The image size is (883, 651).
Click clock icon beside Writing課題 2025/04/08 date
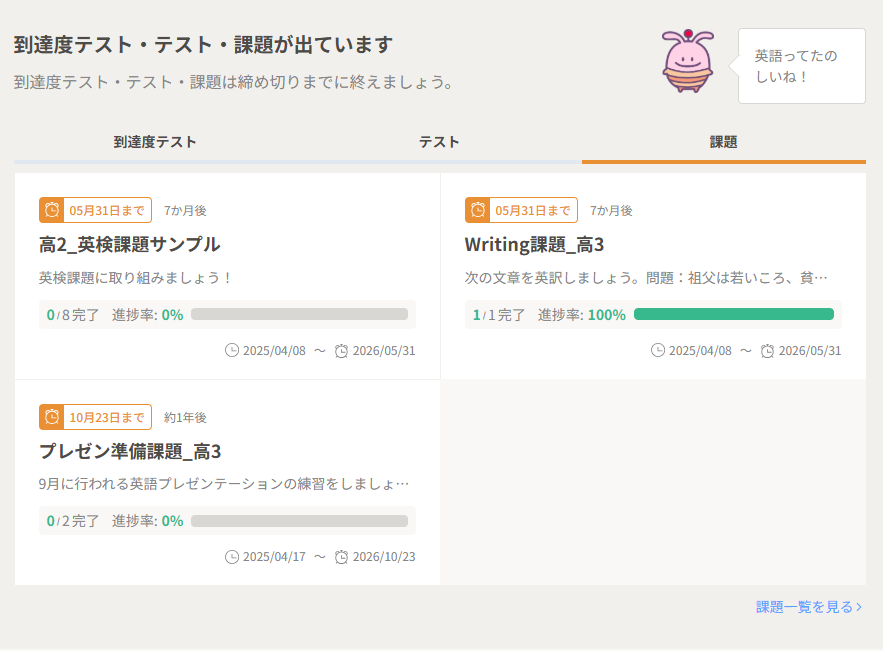pyautogui.click(x=658, y=351)
